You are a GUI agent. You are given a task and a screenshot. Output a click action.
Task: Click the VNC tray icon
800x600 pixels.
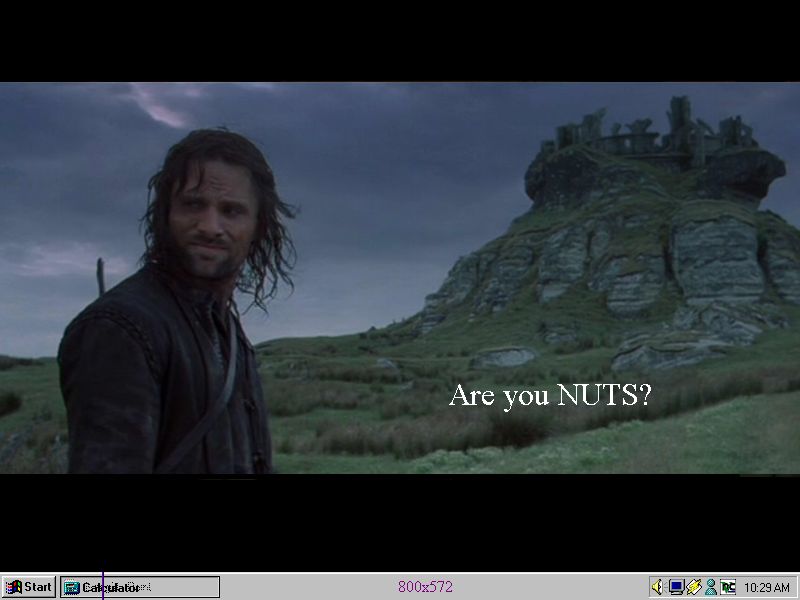click(727, 587)
